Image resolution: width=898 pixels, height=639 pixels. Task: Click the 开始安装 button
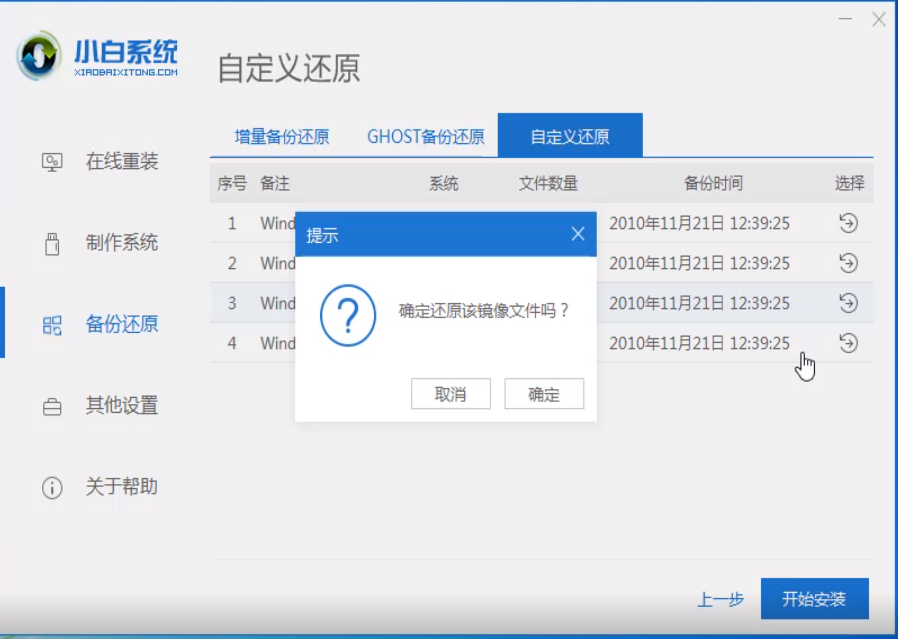pos(816,598)
